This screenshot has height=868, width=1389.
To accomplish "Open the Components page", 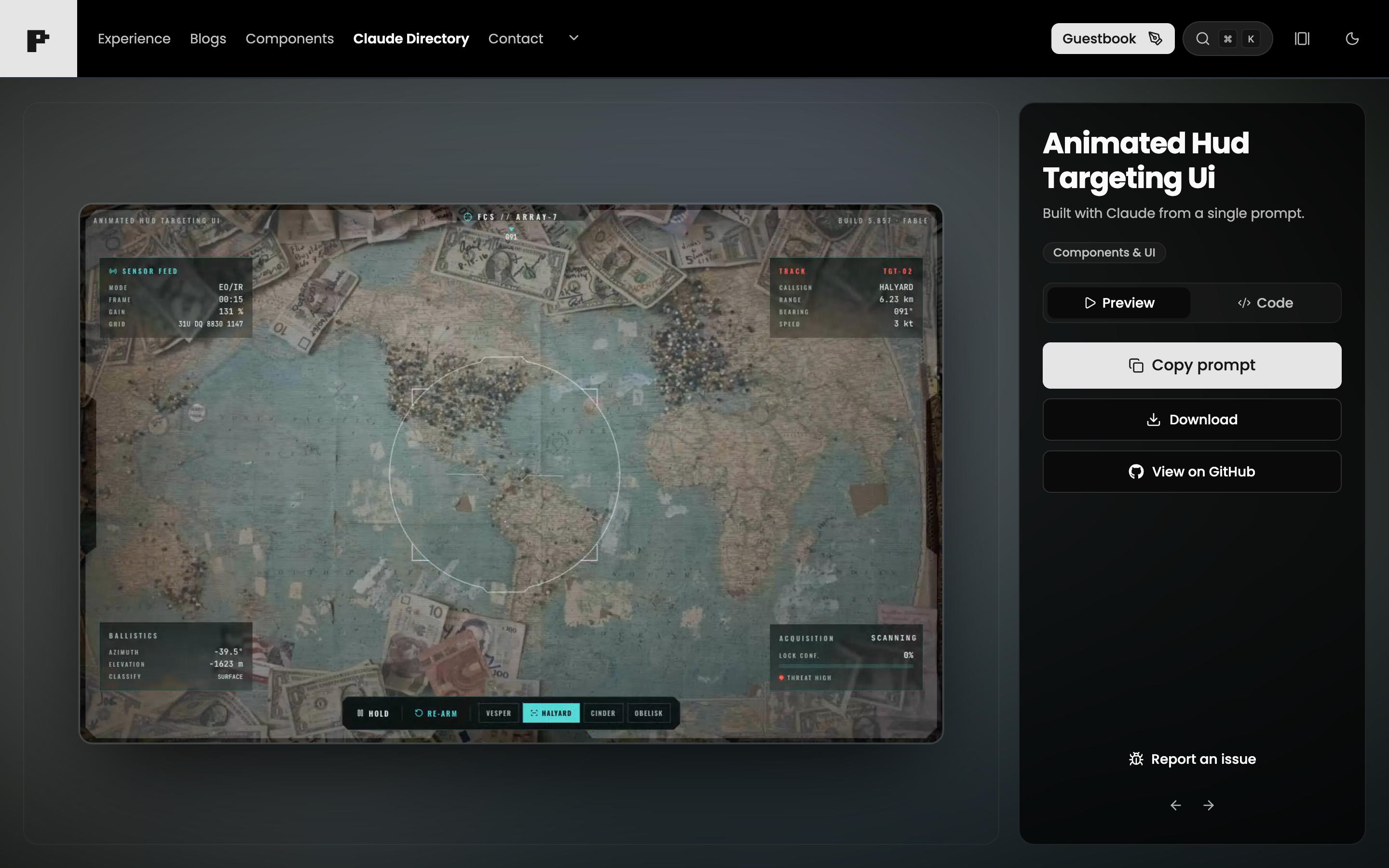I will [289, 39].
